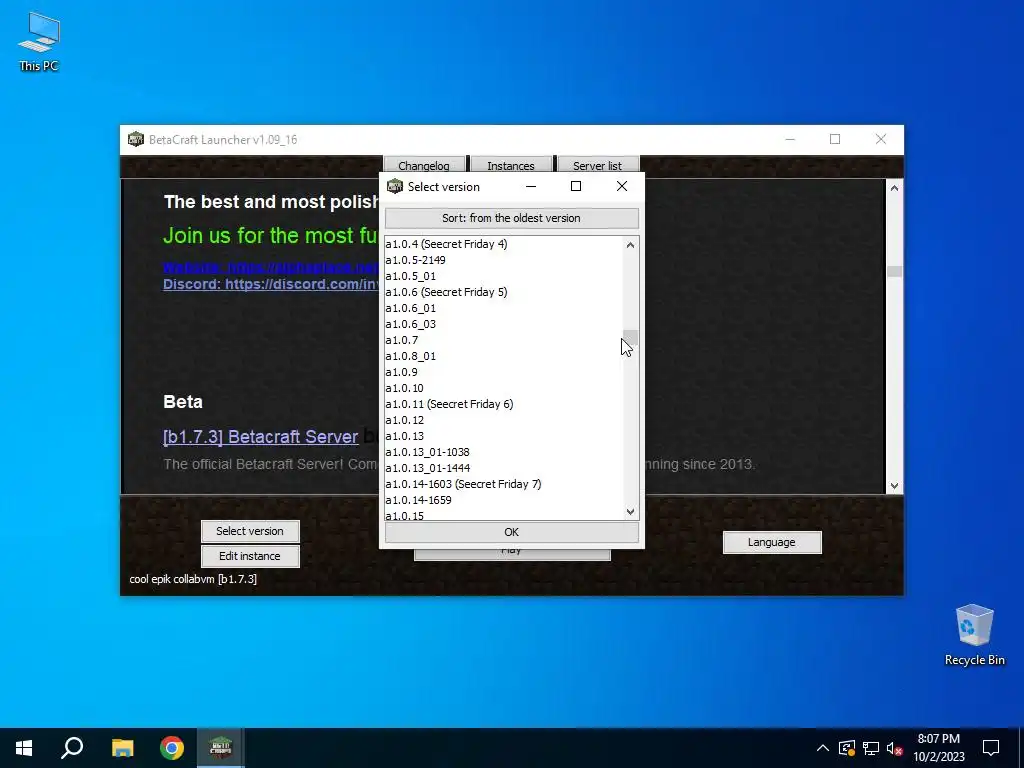The height and width of the screenshot is (768, 1024).
Task: Open security warning tray icon
Action: (847, 748)
